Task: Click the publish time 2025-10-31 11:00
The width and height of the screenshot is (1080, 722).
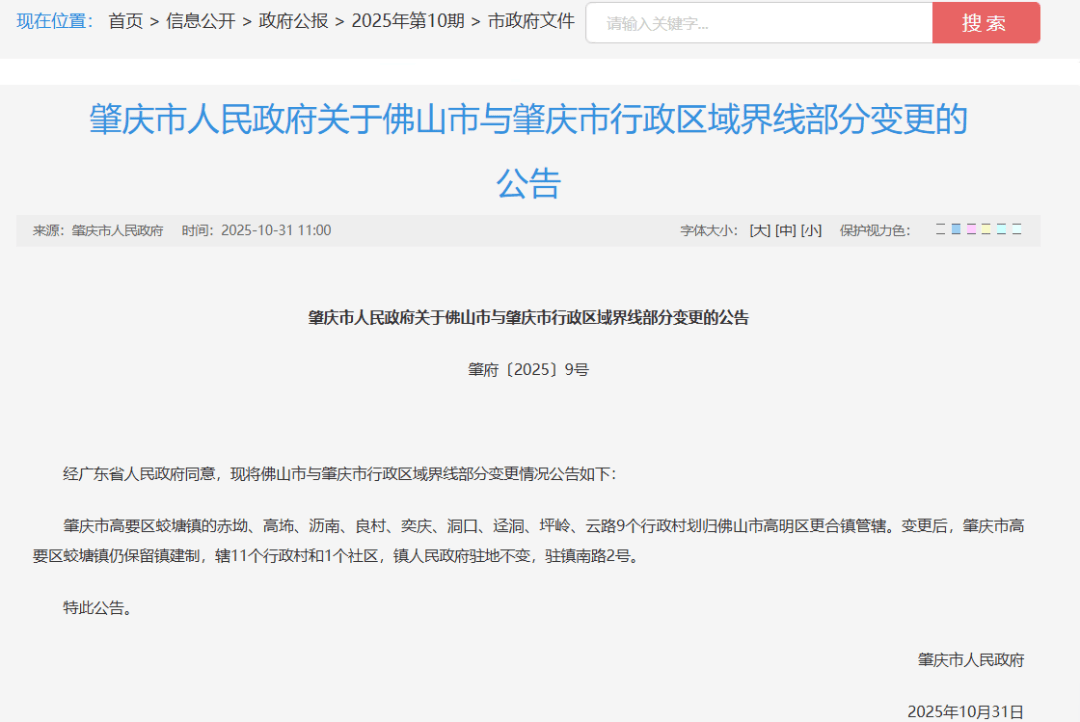Action: pos(275,231)
